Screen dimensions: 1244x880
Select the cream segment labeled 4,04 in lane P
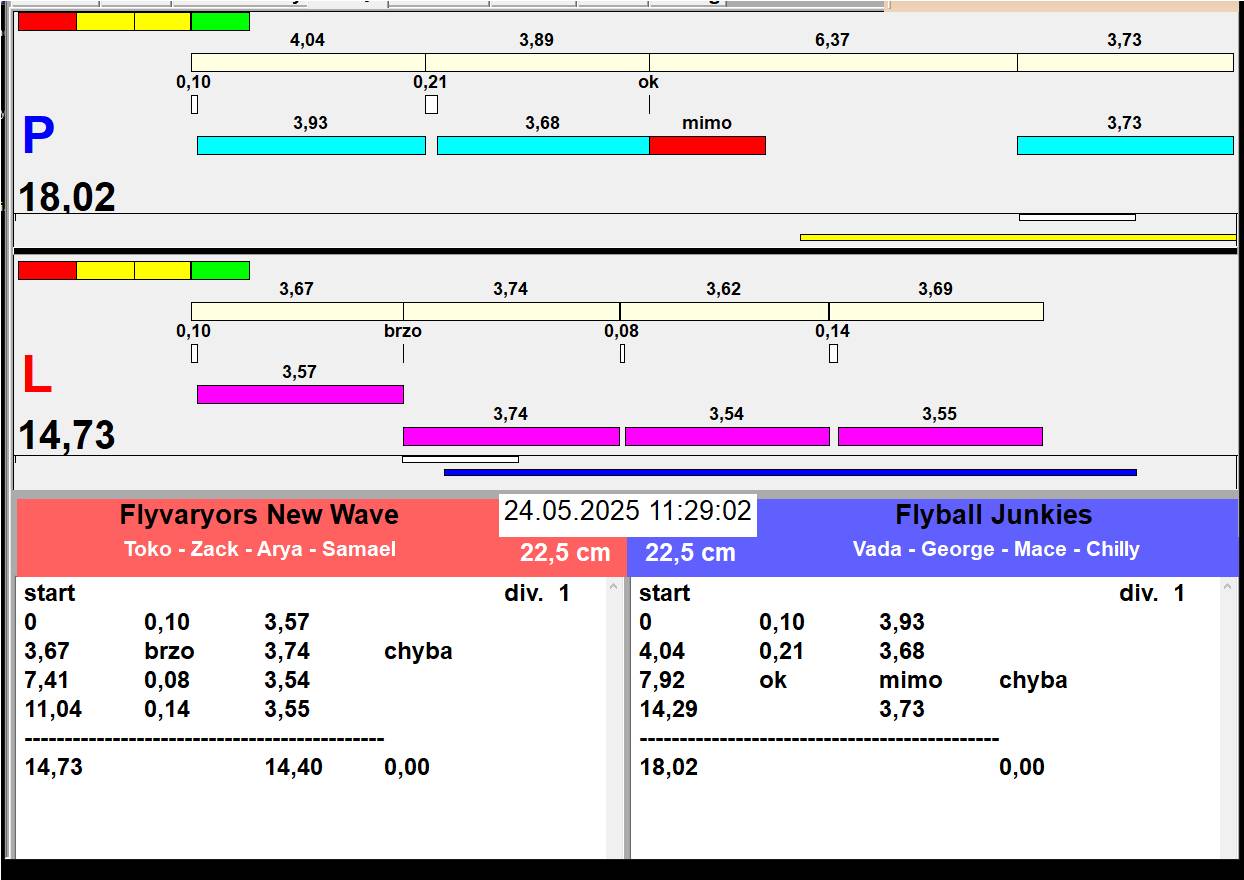point(308,62)
